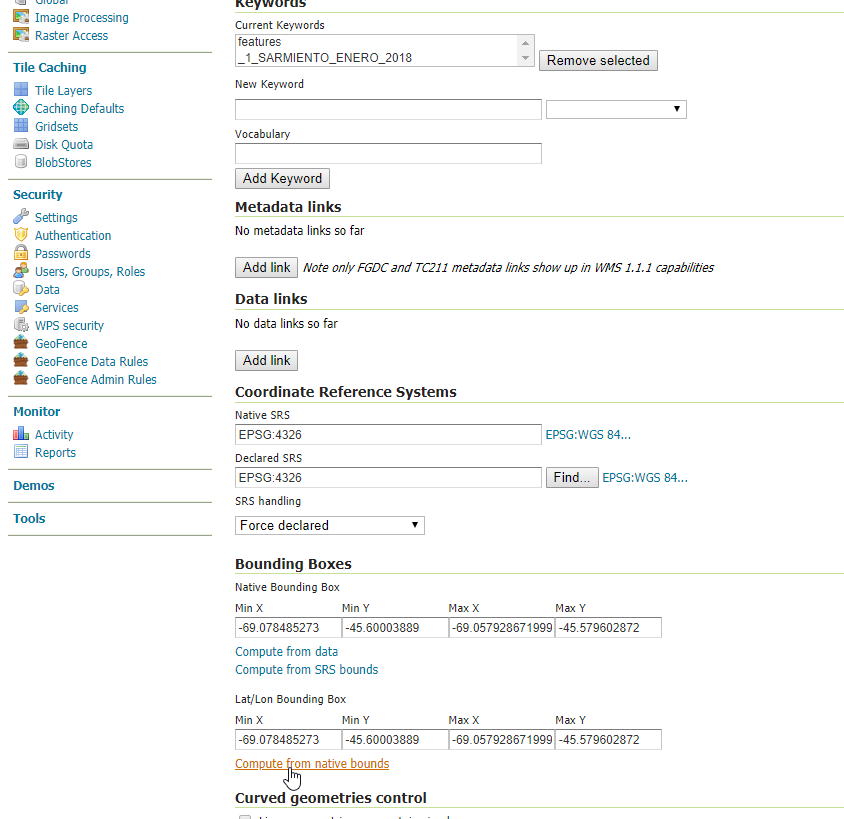Open the new keyword language dropdown
The image size is (844, 819).
[x=616, y=109]
